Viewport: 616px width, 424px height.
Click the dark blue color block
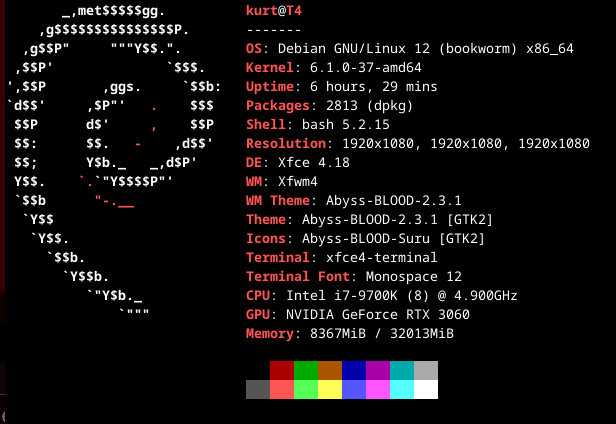click(354, 371)
